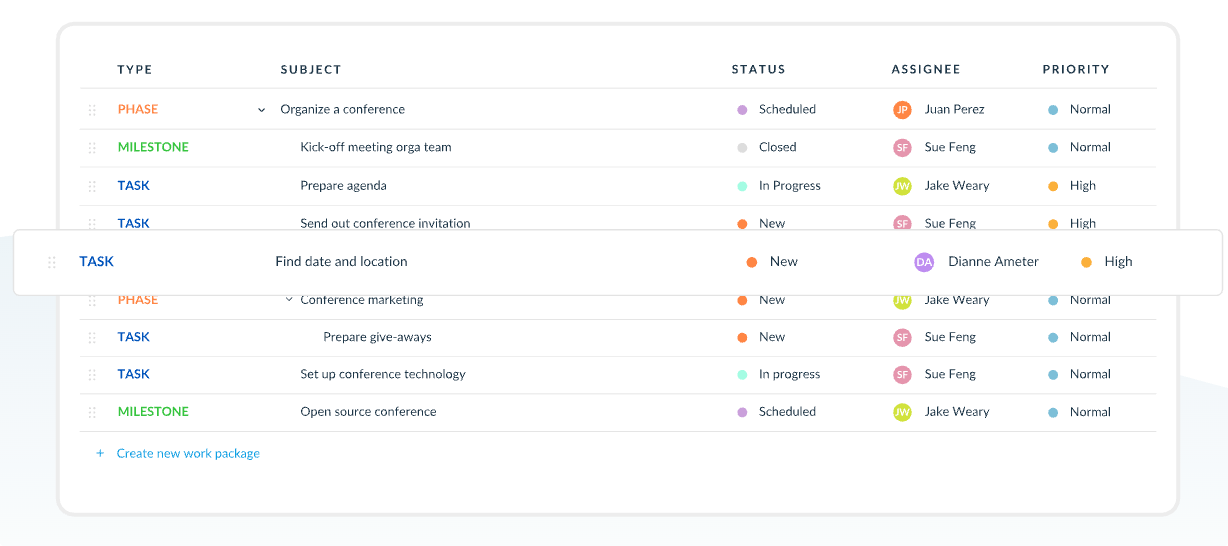The image size is (1228, 546).
Task: Click orange New status dot for Find date
Action: [x=752, y=262]
